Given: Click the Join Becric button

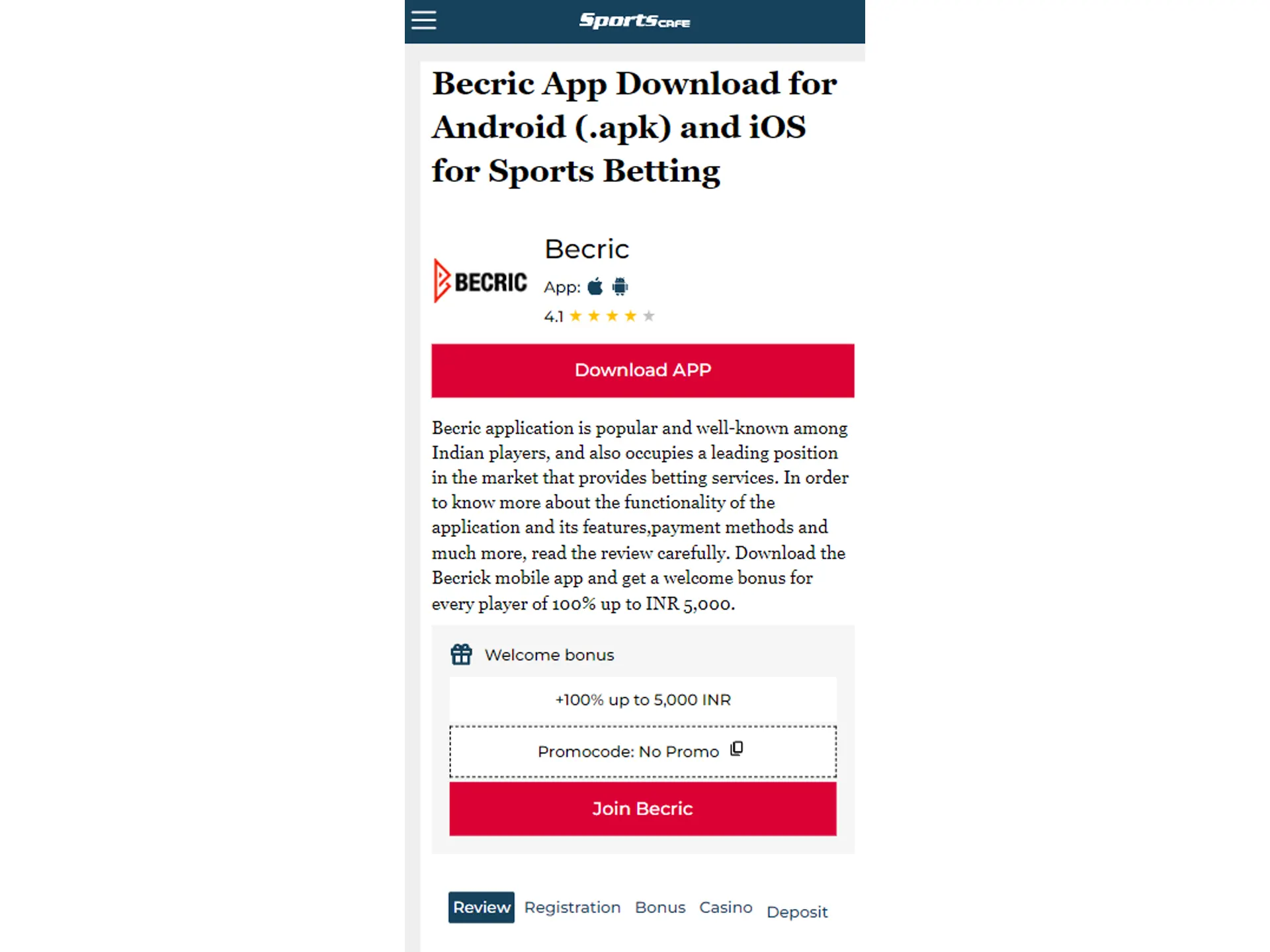Looking at the screenshot, I should point(642,808).
